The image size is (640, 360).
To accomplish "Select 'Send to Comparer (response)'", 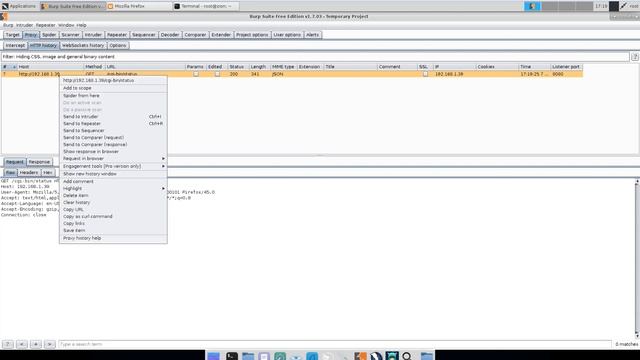I will click(x=113, y=144).
